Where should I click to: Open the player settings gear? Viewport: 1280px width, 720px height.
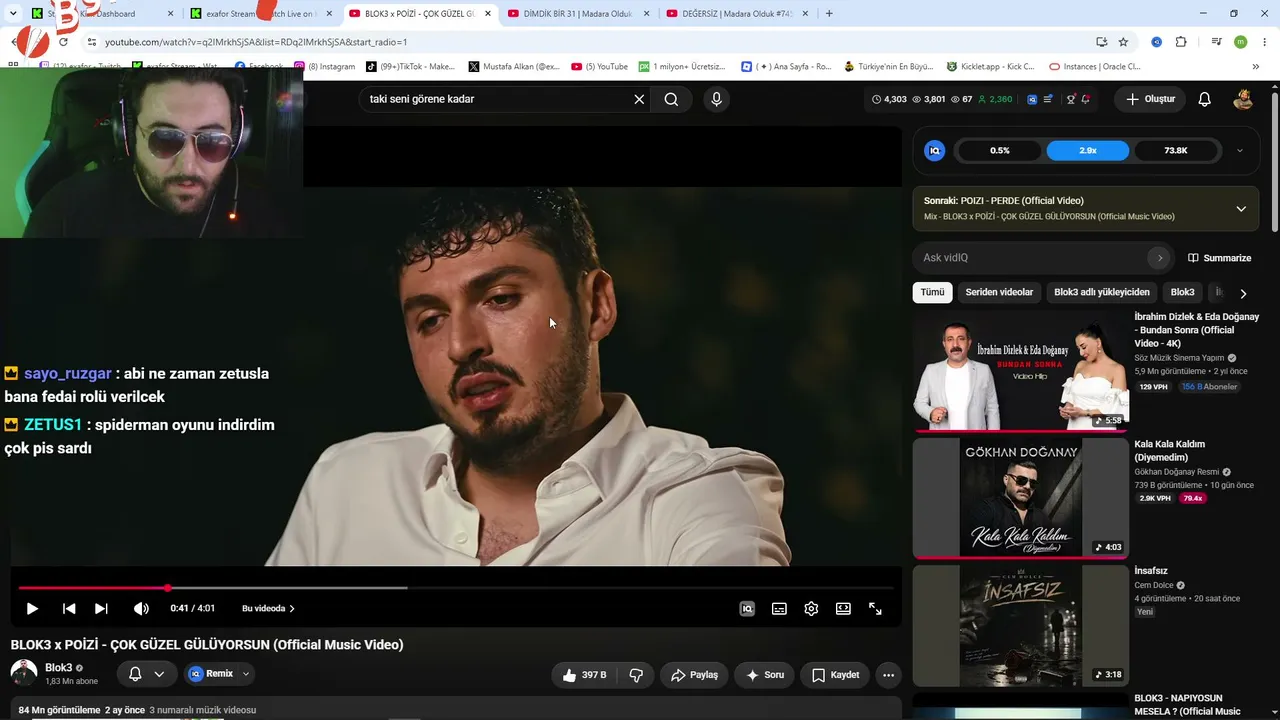click(x=811, y=608)
